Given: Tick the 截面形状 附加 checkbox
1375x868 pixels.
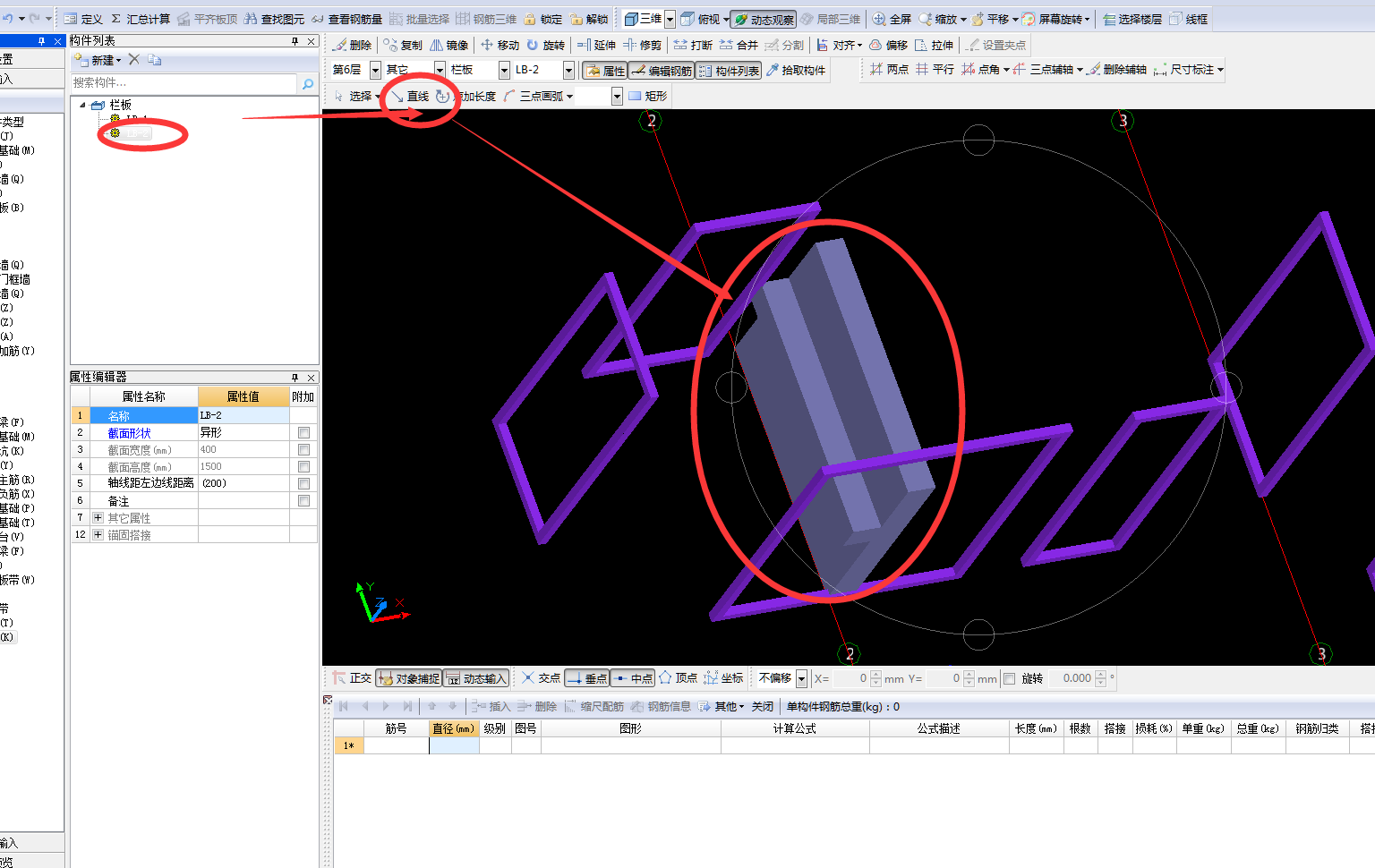Looking at the screenshot, I should click(x=304, y=433).
